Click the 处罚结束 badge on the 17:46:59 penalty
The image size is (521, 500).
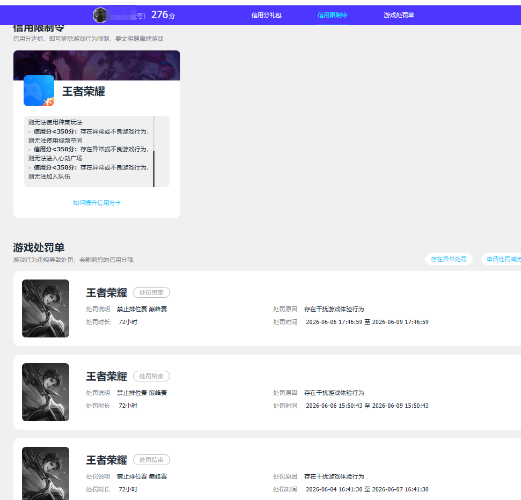(x=151, y=292)
